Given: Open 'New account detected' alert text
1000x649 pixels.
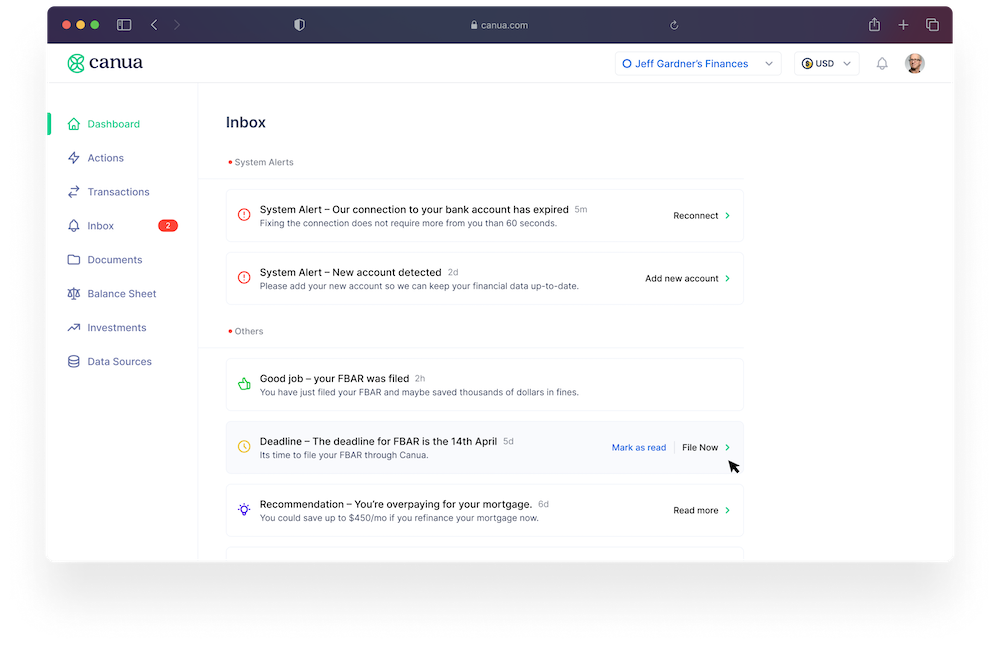Looking at the screenshot, I should (x=485, y=279).
